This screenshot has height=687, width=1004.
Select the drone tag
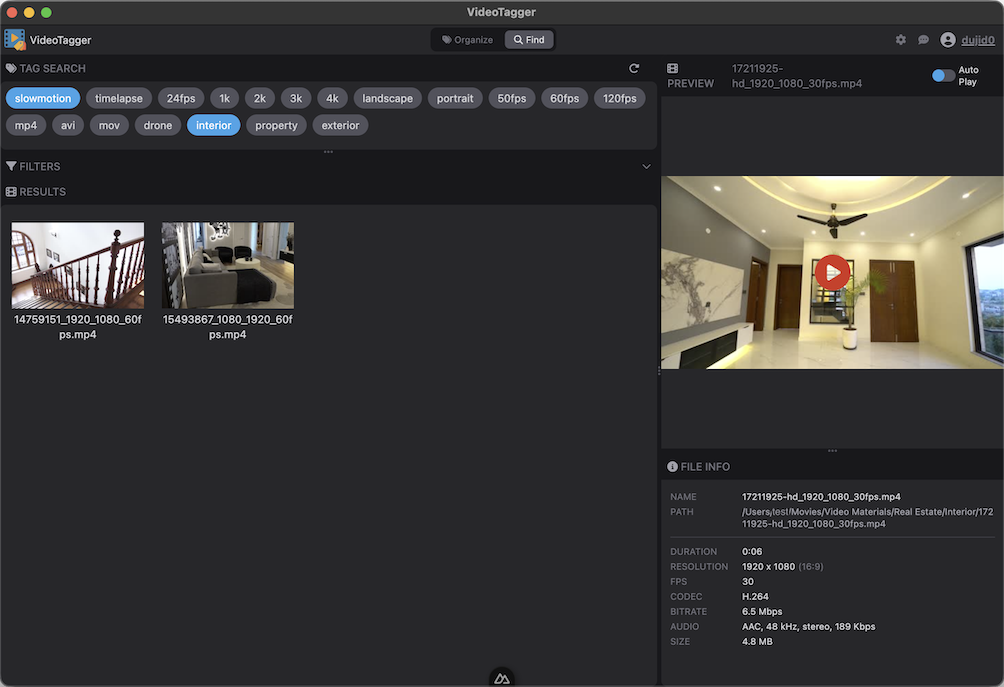click(x=158, y=125)
